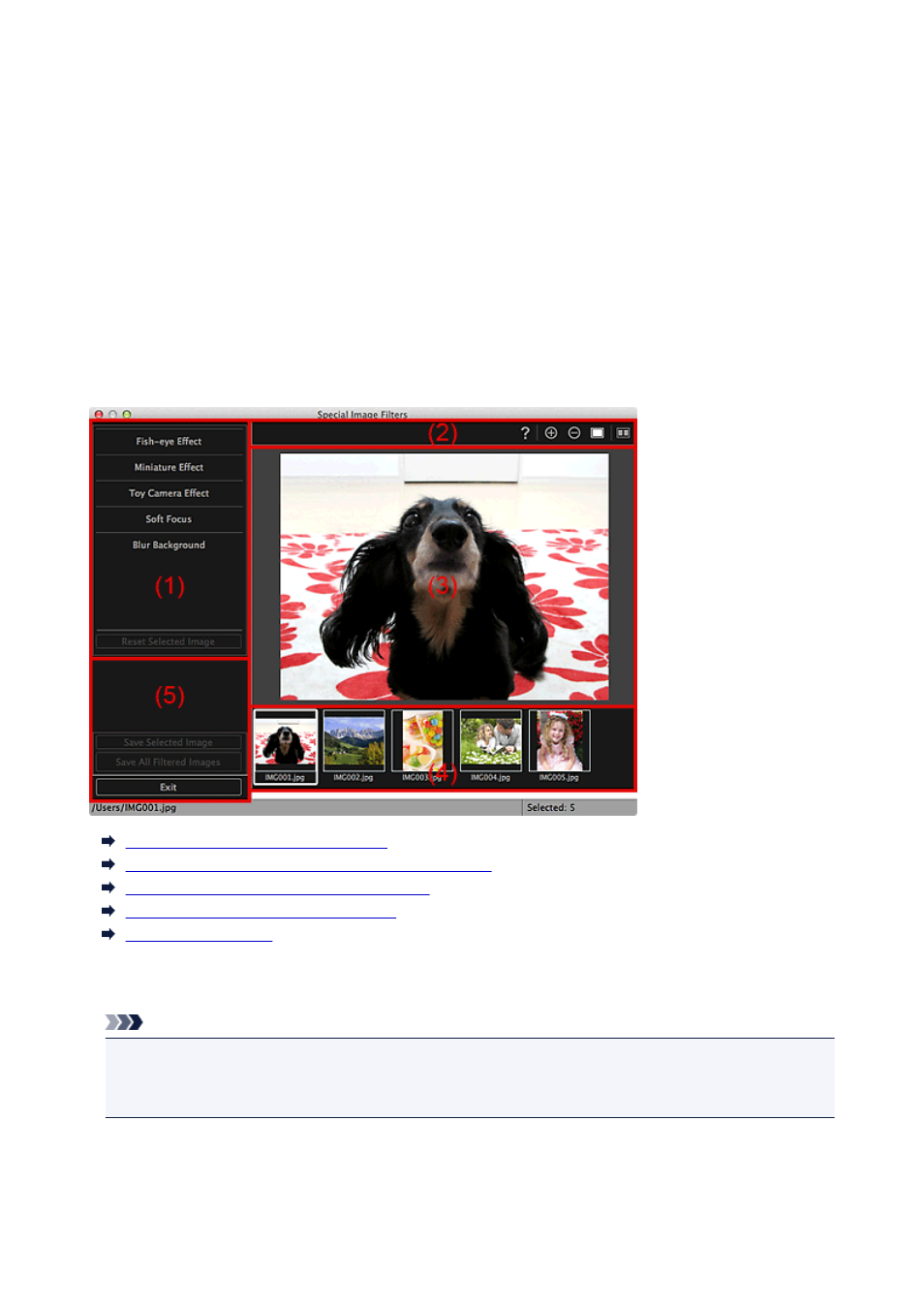The image size is (924, 1308).
Task: Click the Zoom In plus icon
Action: [x=551, y=433]
